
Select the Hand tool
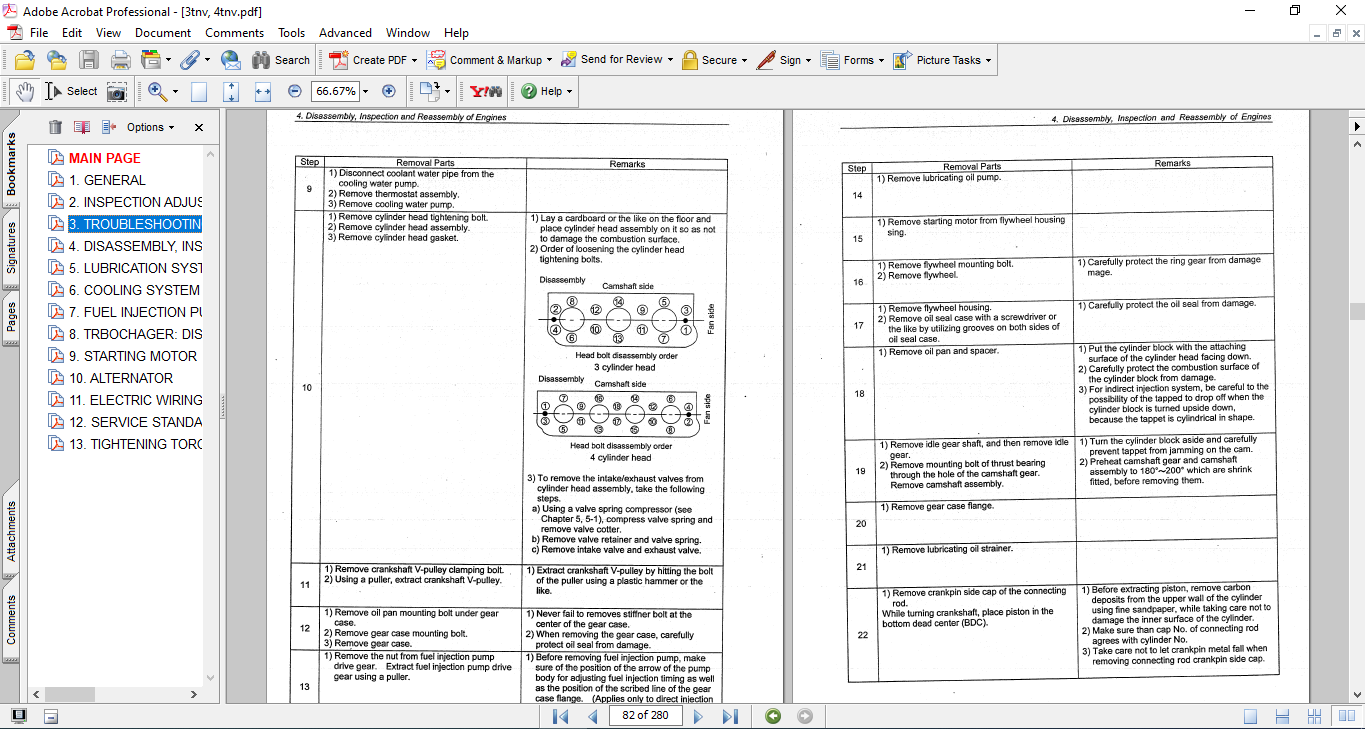24,91
